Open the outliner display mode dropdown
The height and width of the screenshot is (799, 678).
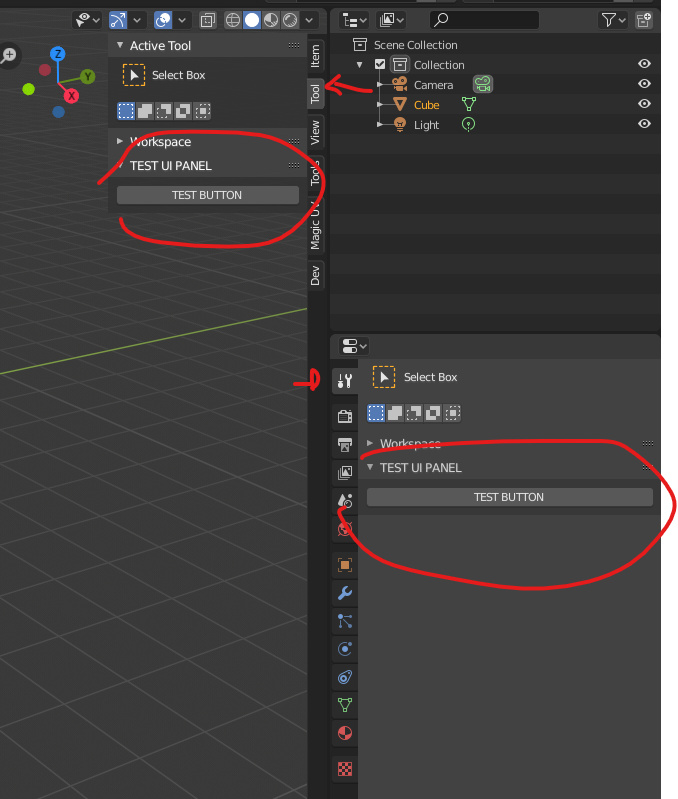point(354,20)
